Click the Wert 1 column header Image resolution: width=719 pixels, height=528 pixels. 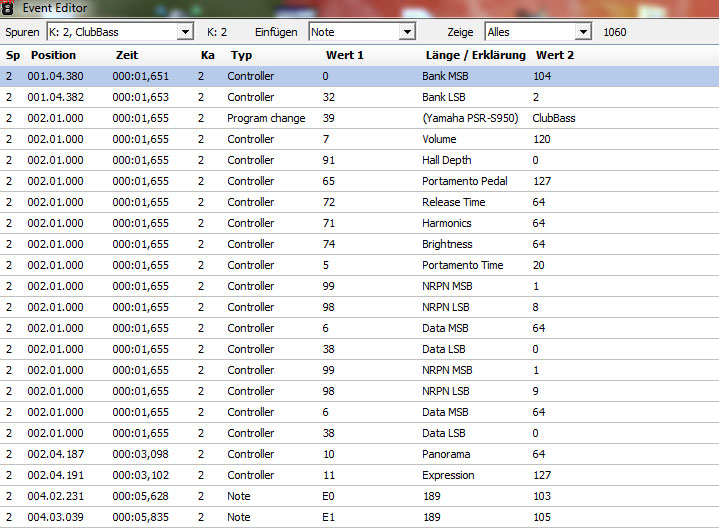coord(343,55)
